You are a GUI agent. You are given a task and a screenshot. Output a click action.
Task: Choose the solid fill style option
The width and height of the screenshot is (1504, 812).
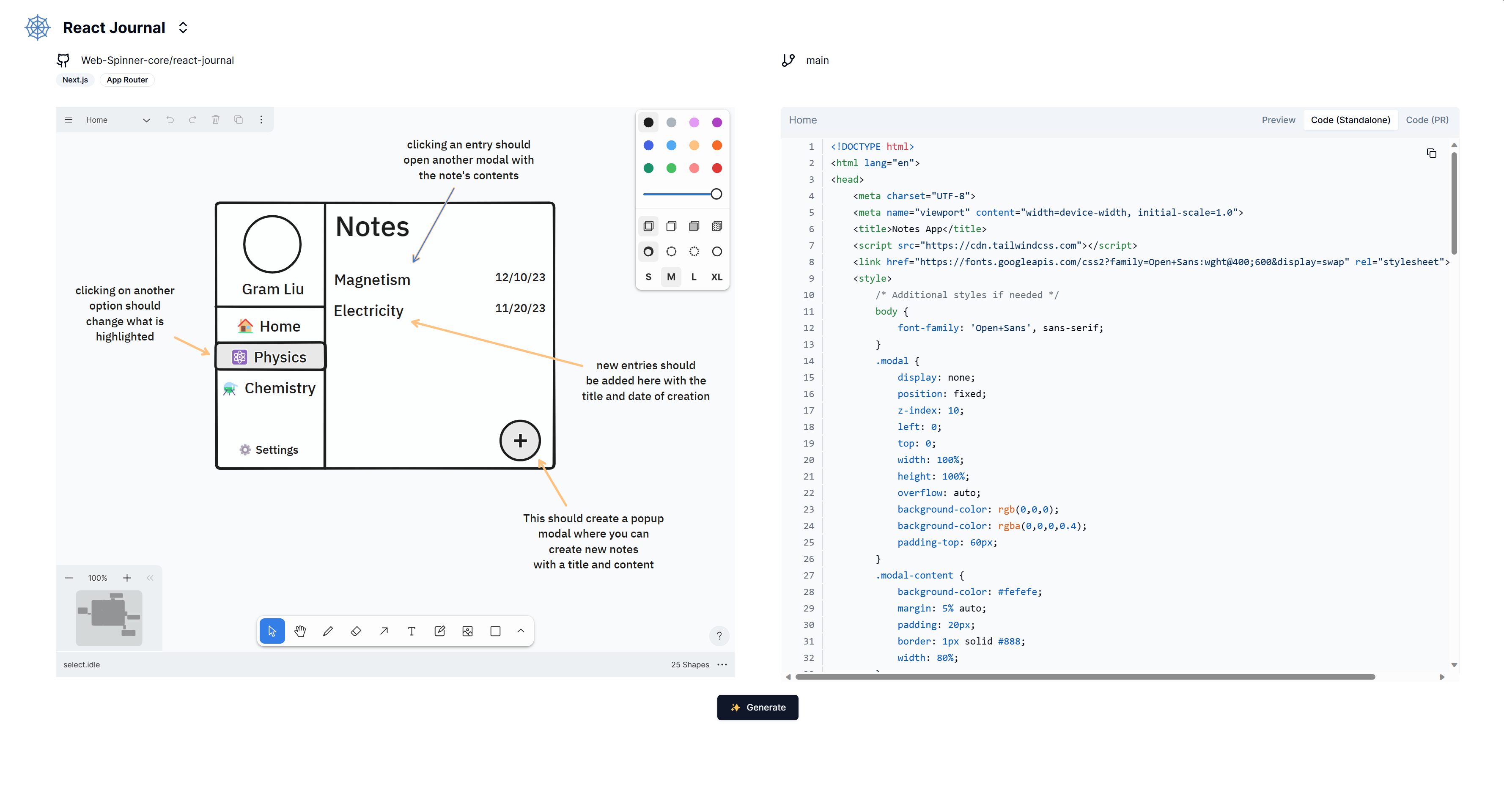click(694, 227)
